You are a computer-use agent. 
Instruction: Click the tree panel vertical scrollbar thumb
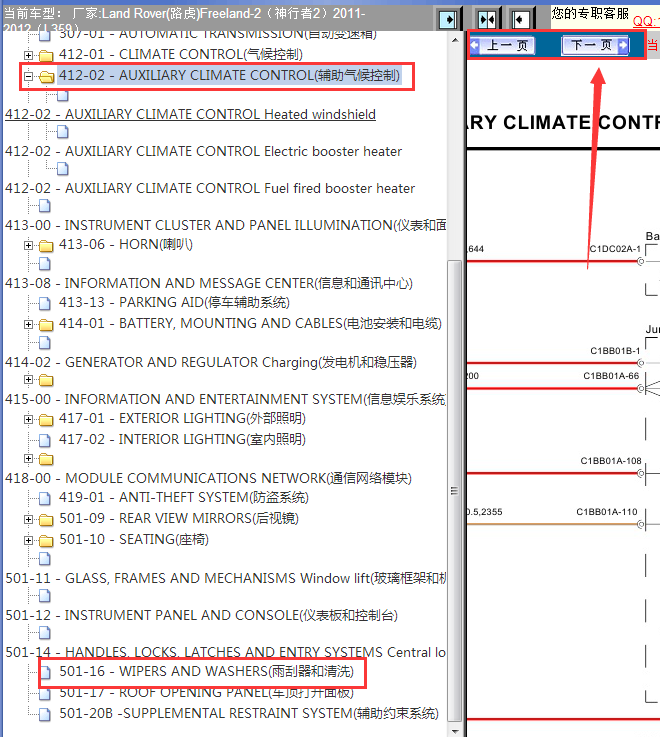[455, 491]
